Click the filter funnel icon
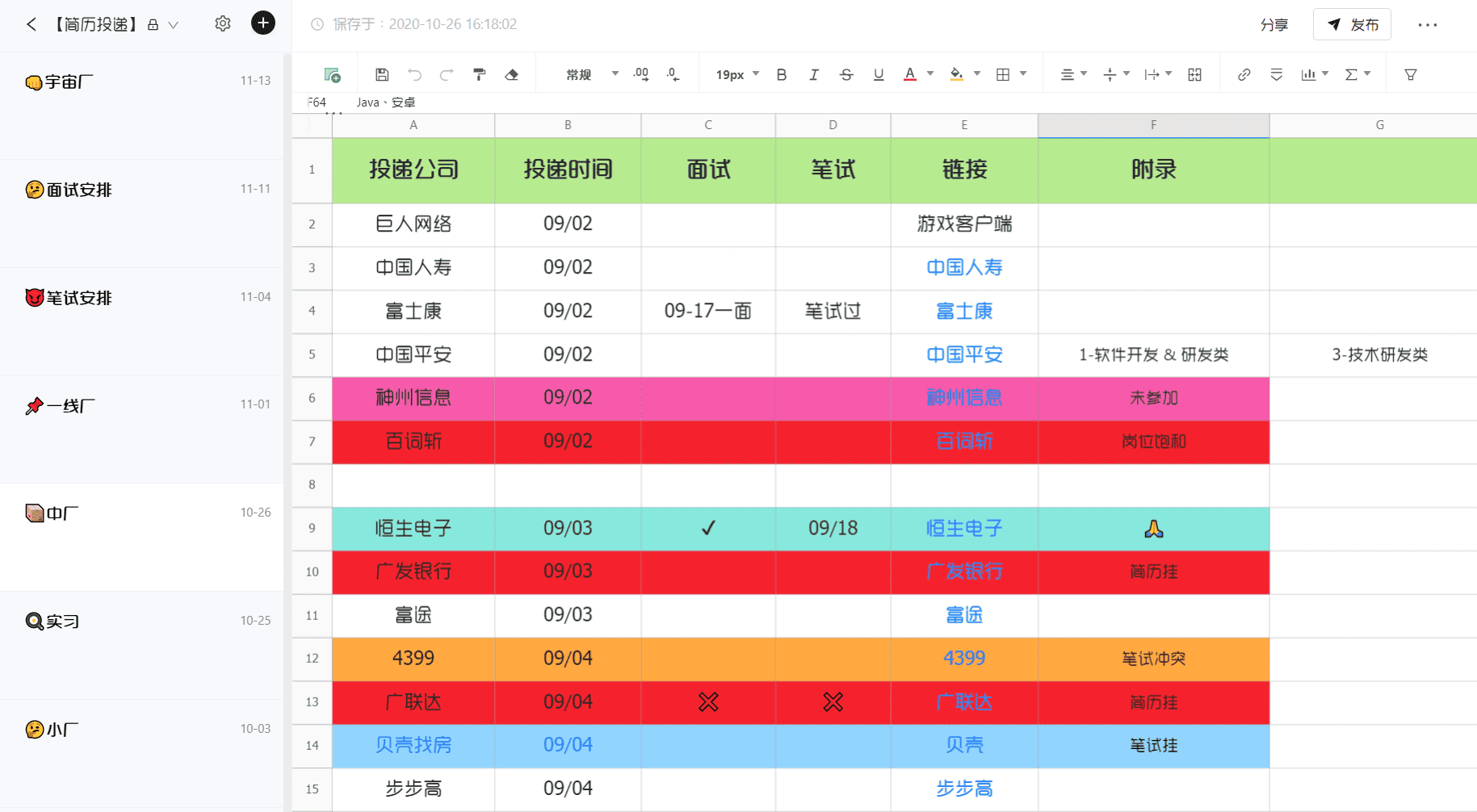The width and height of the screenshot is (1477, 812). tap(1410, 74)
